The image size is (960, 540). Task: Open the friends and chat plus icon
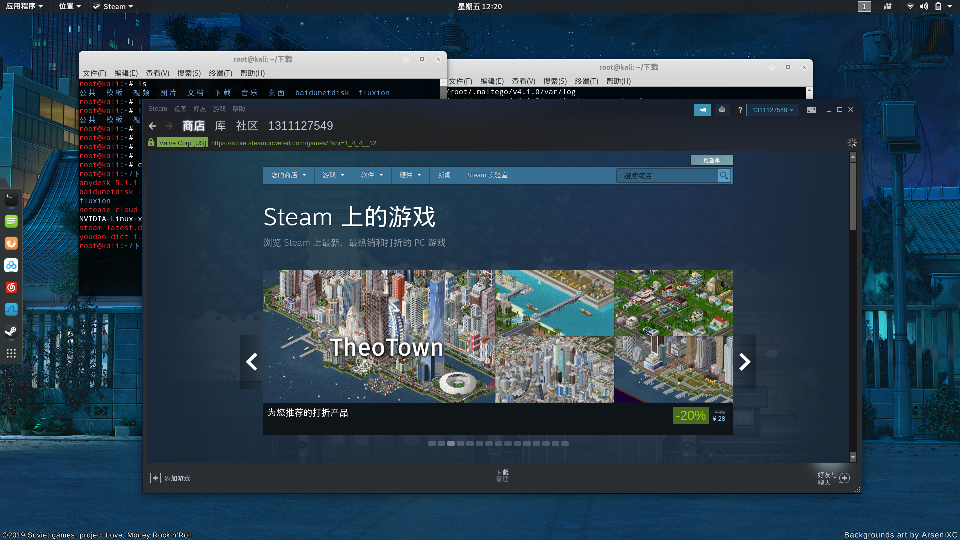845,478
